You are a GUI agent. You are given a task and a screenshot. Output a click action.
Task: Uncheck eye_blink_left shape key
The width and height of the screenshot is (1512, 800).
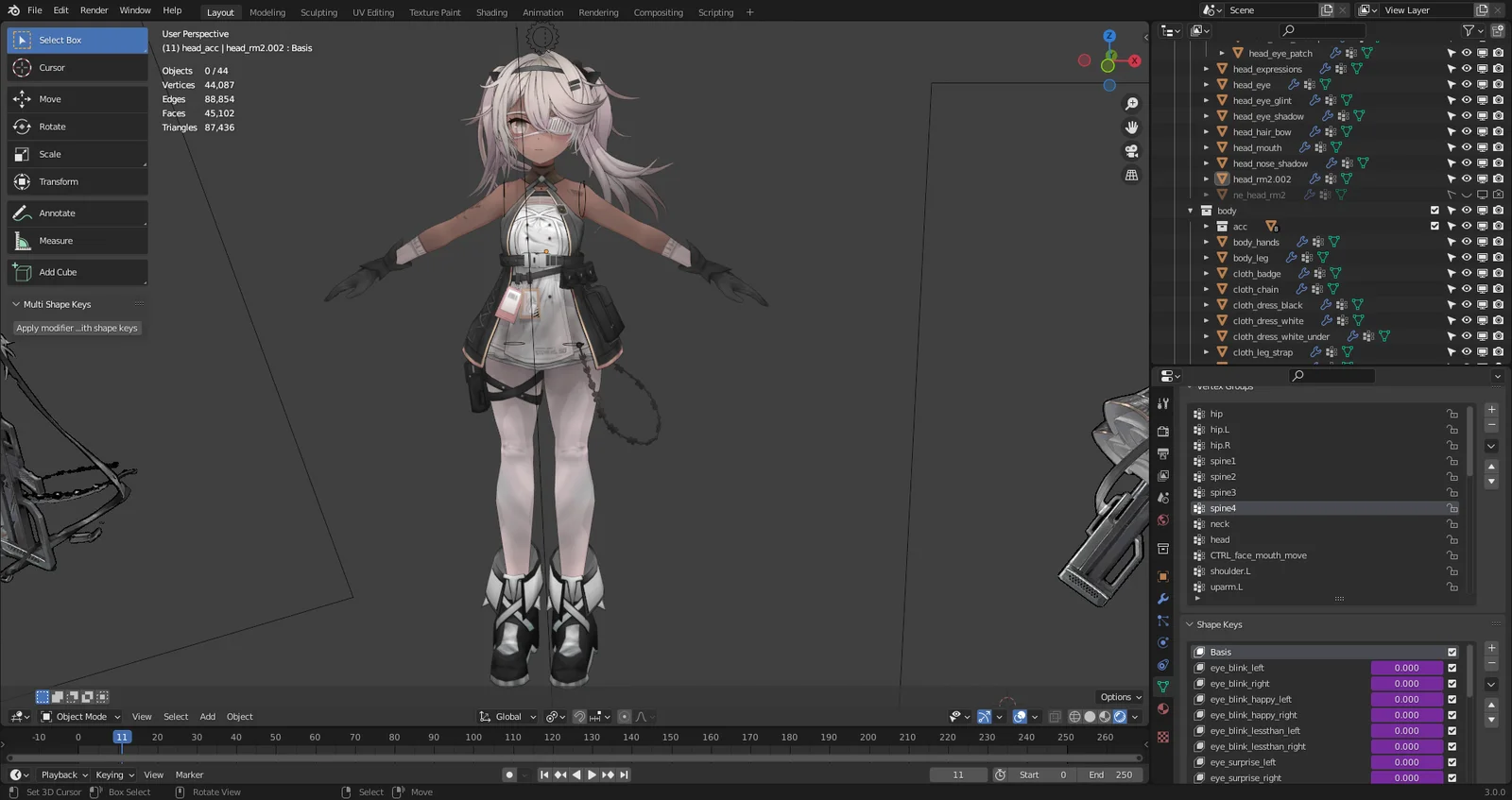1452,668
